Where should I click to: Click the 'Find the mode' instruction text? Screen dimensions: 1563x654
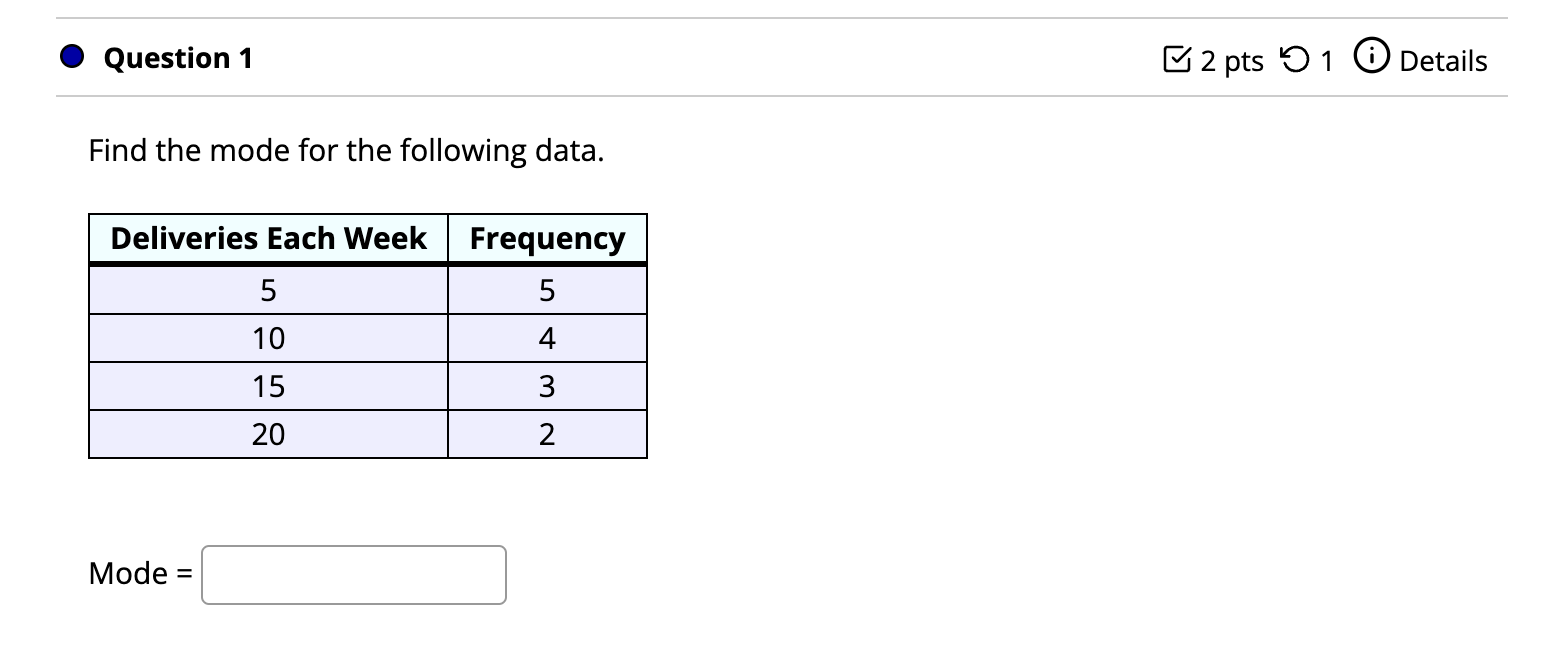coord(346,151)
